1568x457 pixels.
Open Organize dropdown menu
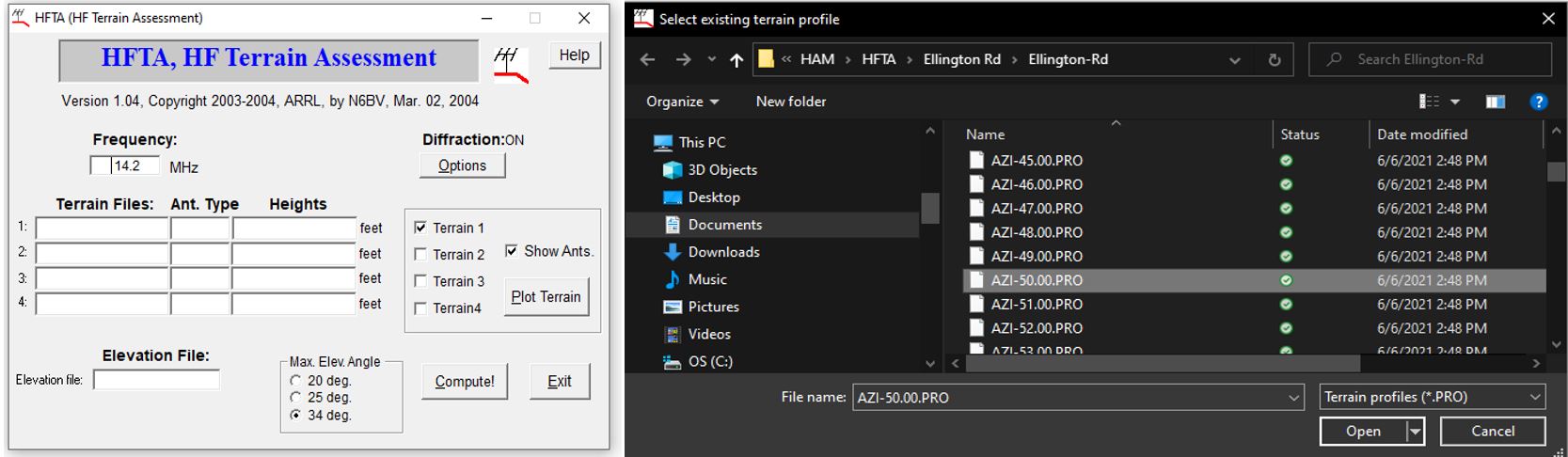683,102
